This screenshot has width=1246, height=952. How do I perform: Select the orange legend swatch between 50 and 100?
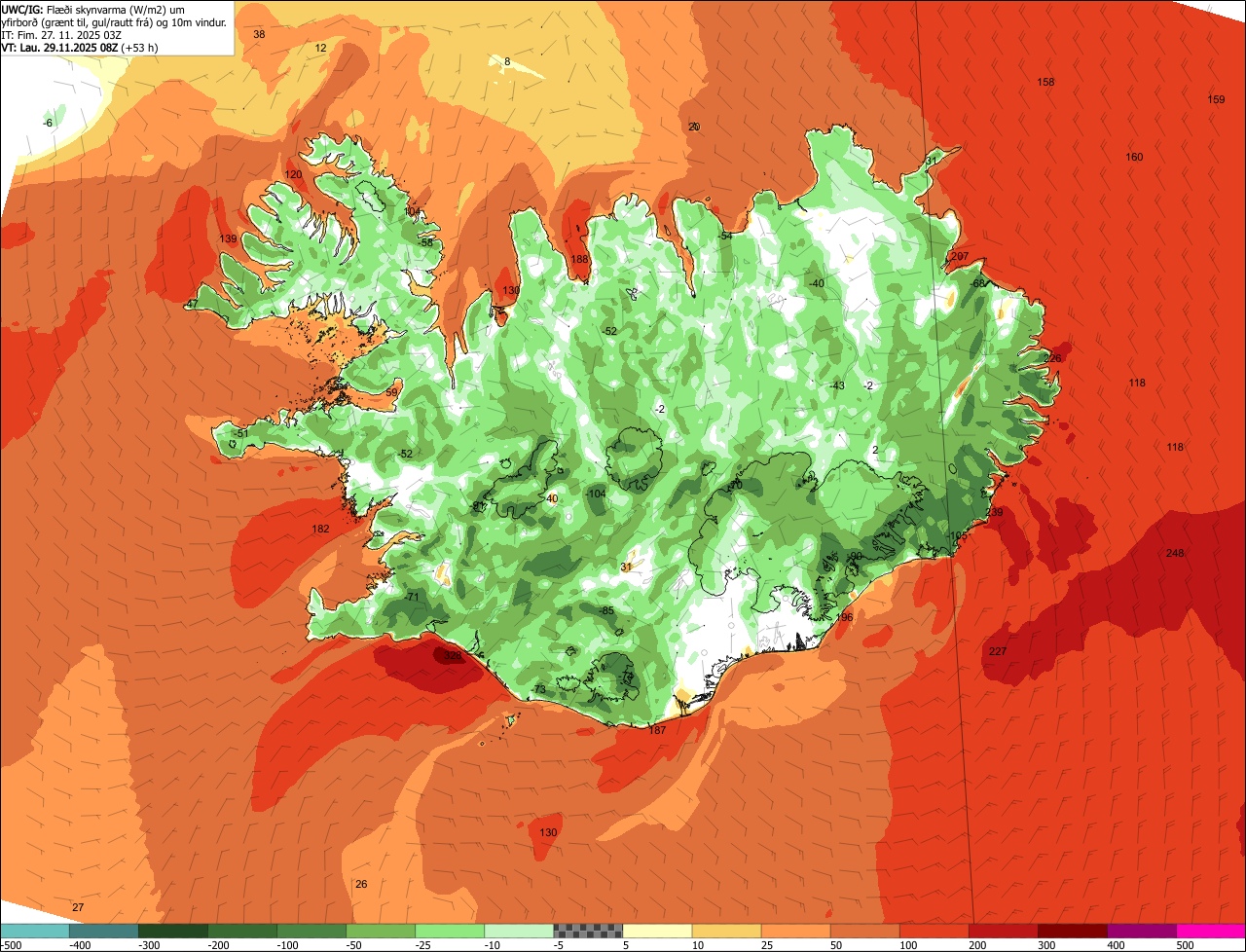864,931
